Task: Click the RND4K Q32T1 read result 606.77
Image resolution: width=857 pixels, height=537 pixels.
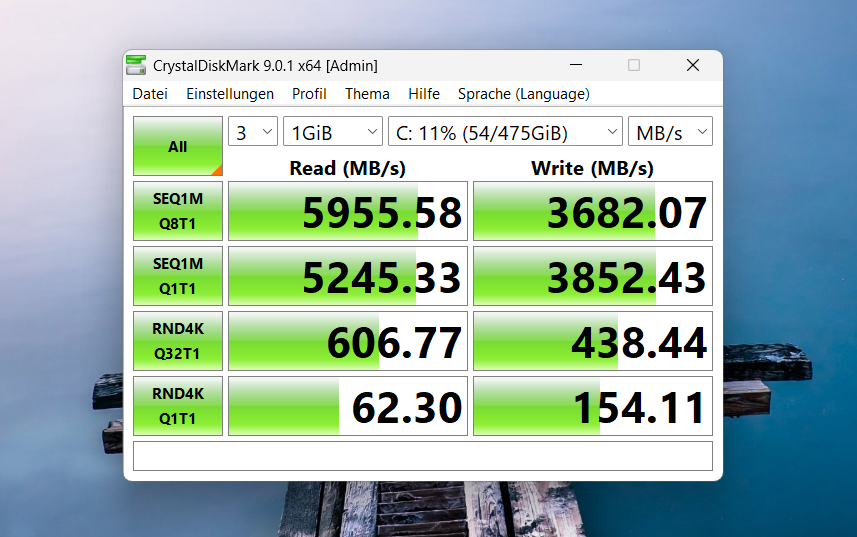Action: tap(348, 341)
